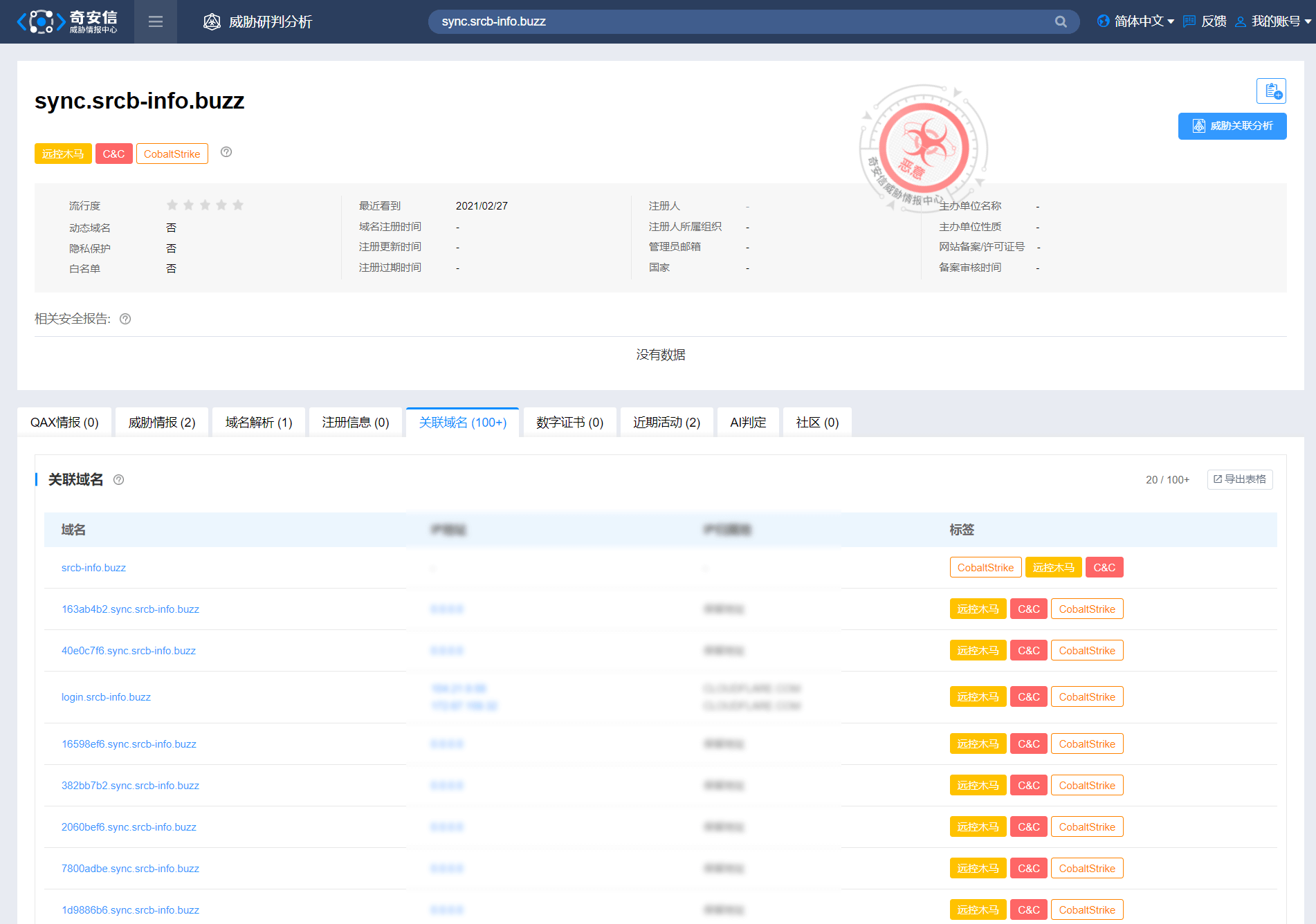Switch to the QAX情报 (0) tab
The image size is (1316, 924).
tap(64, 423)
